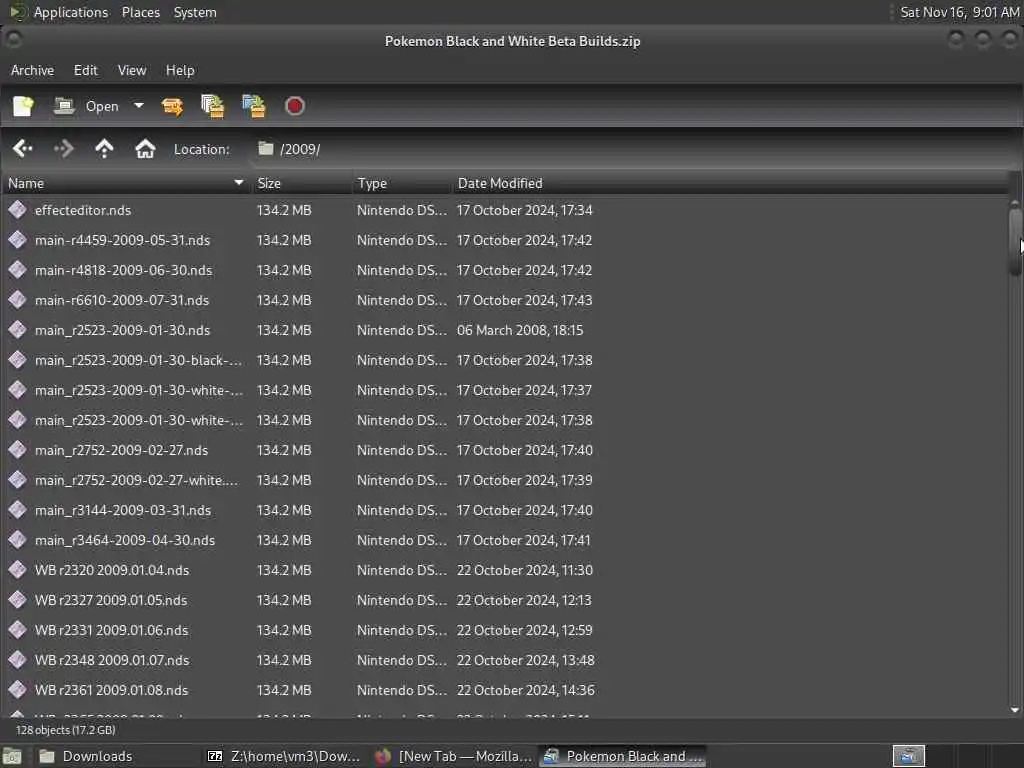This screenshot has height=768, width=1024.
Task: Open the Archive menu
Action: [33, 70]
